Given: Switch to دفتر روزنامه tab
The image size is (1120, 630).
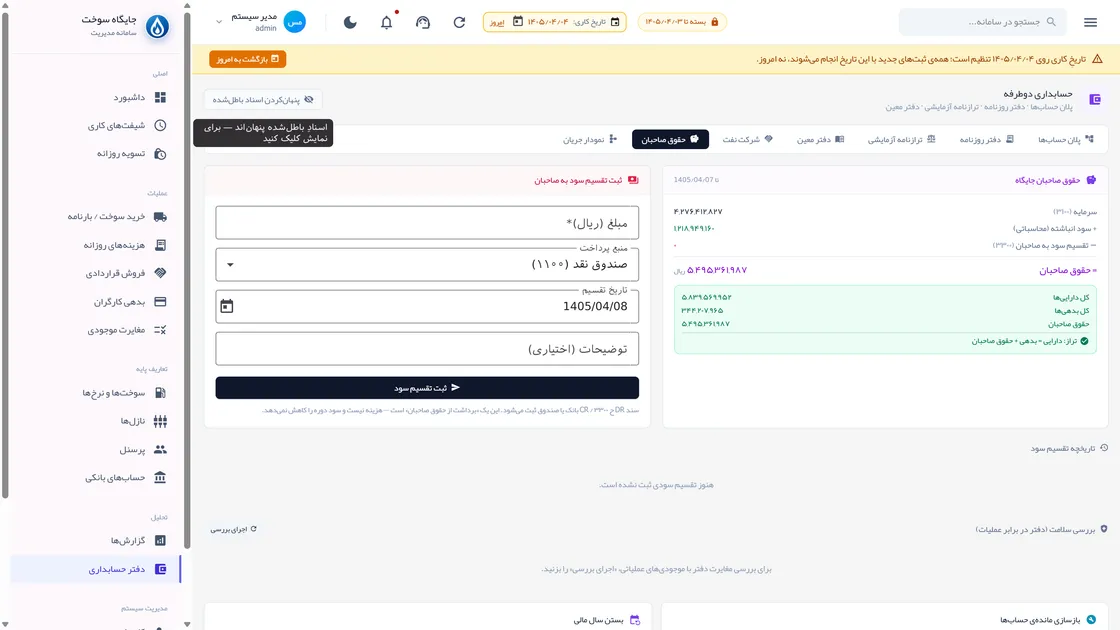Looking at the screenshot, I should click(986, 139).
